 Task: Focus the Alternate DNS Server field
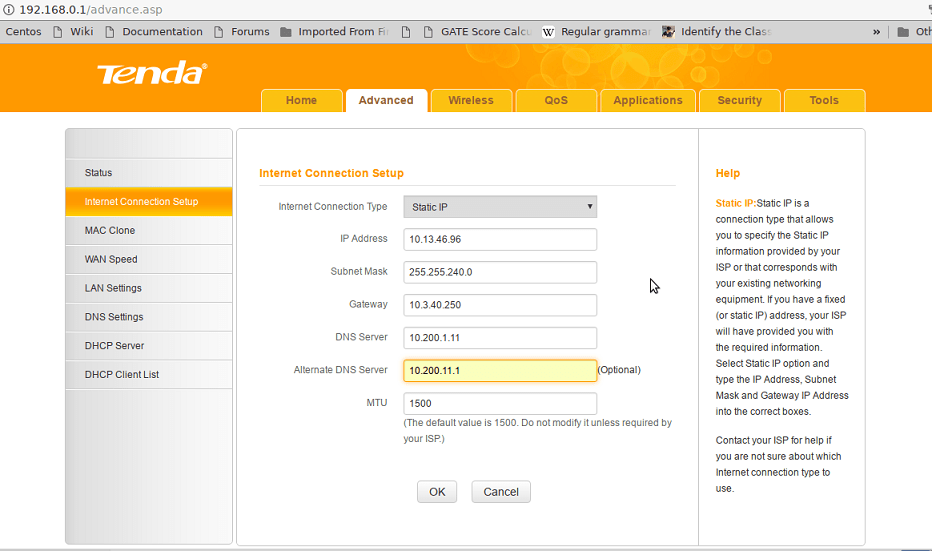click(500, 370)
